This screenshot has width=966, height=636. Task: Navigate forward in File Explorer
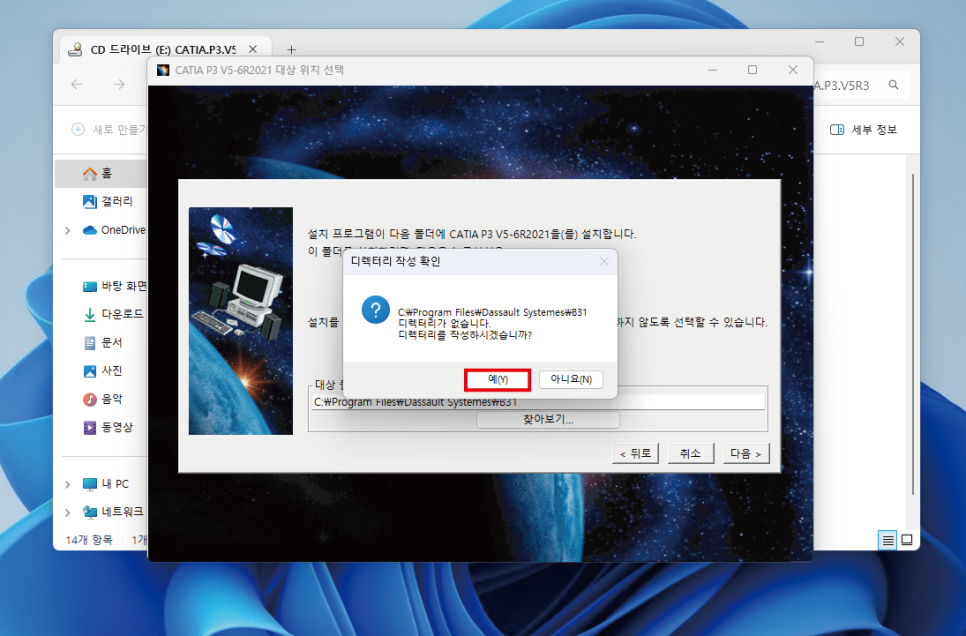[120, 84]
